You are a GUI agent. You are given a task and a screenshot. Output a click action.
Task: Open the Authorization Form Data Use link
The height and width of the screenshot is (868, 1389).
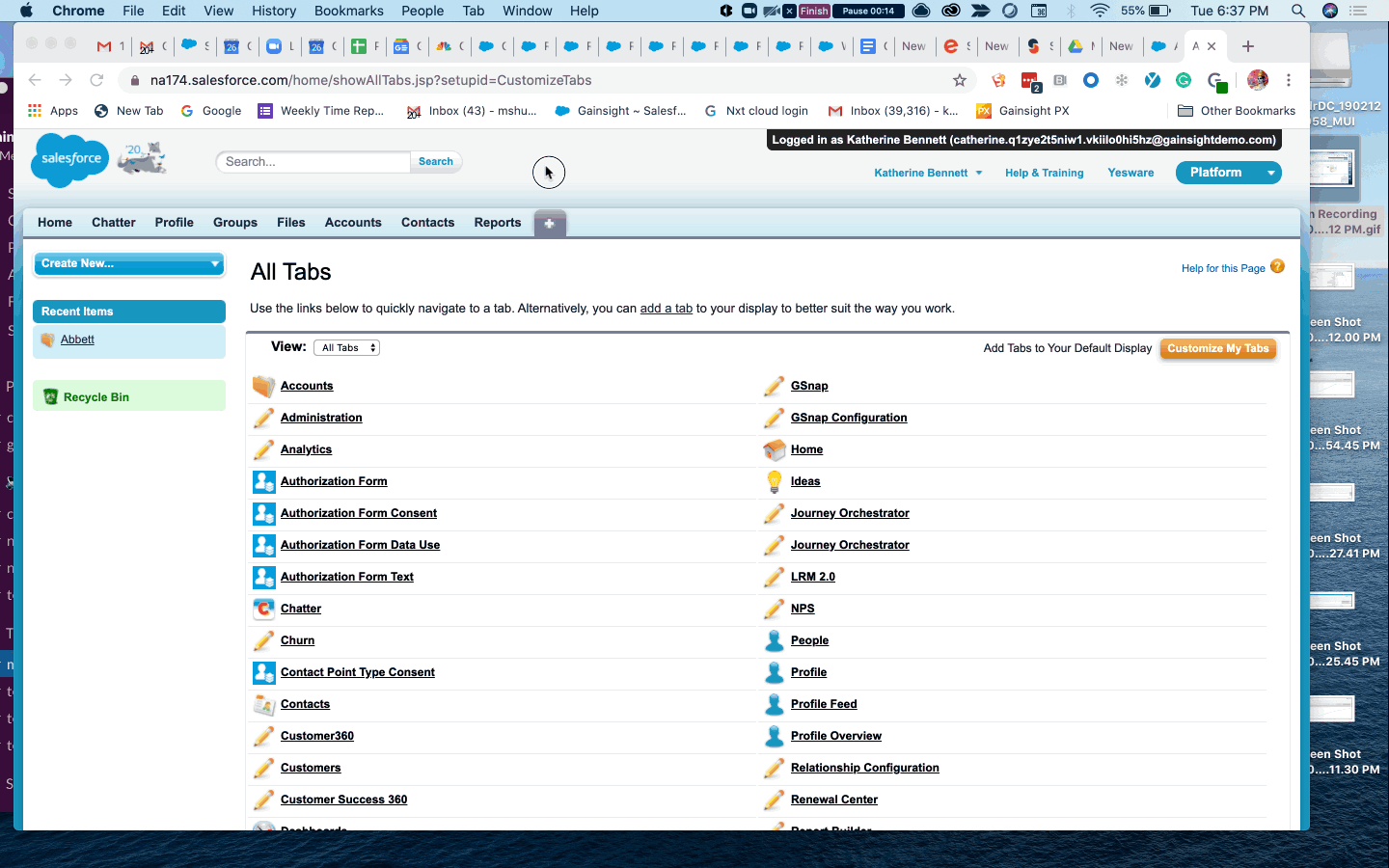tap(360, 545)
